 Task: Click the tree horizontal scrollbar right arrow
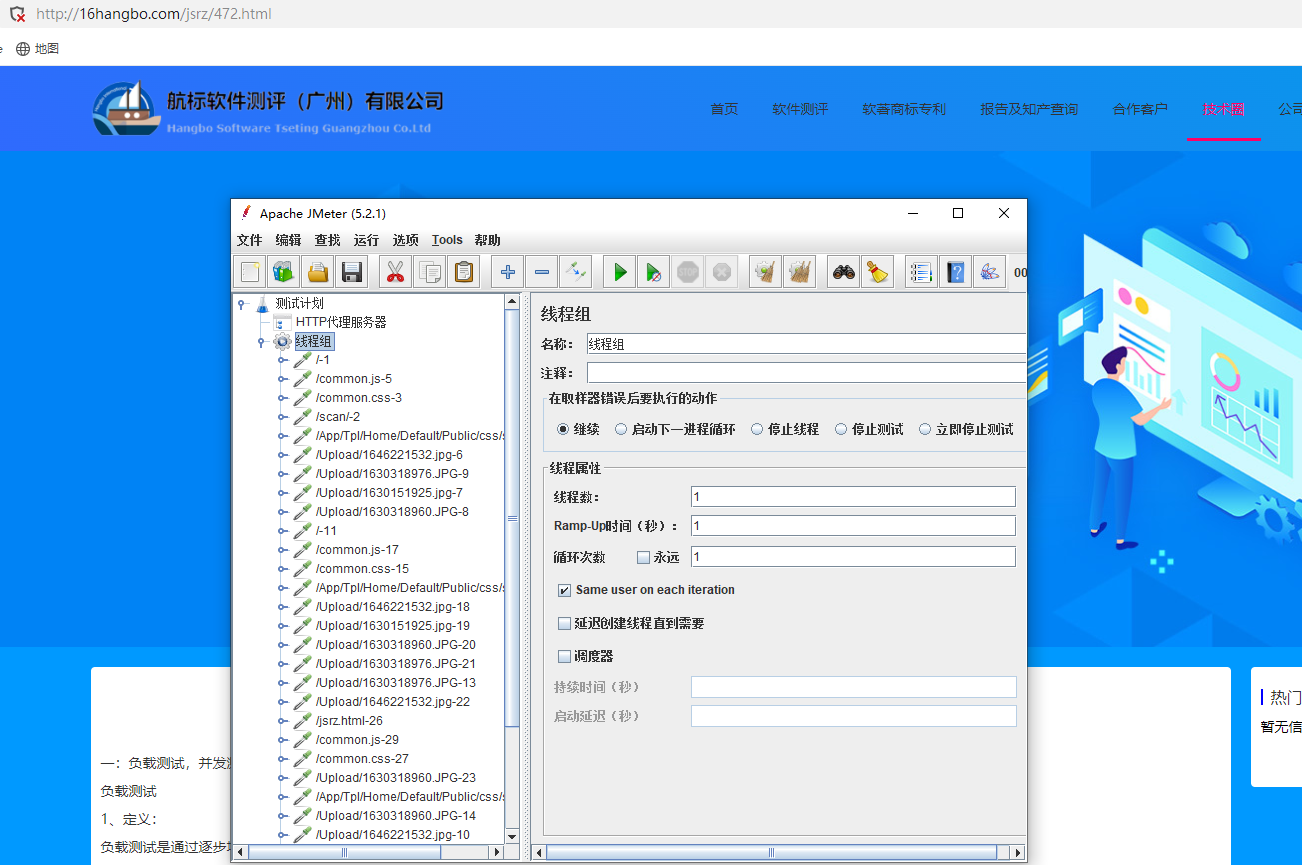(x=496, y=852)
